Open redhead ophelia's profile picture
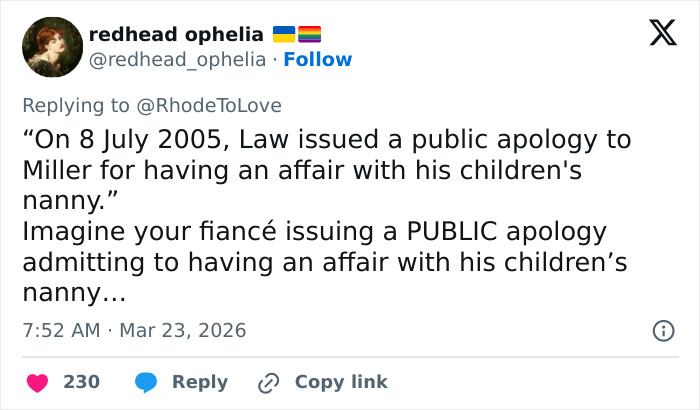Image resolution: width=700 pixels, height=410 pixels. pos(50,46)
